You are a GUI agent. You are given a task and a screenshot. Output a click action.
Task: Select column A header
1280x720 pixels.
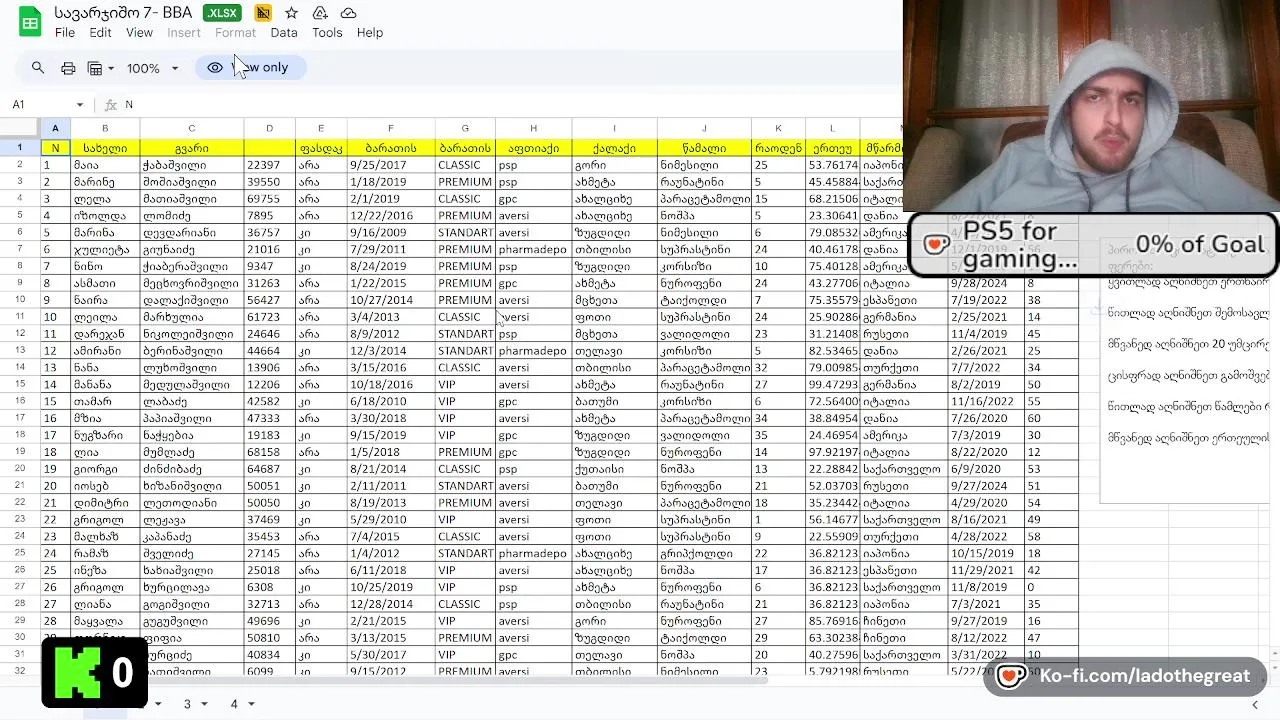[x=55, y=128]
